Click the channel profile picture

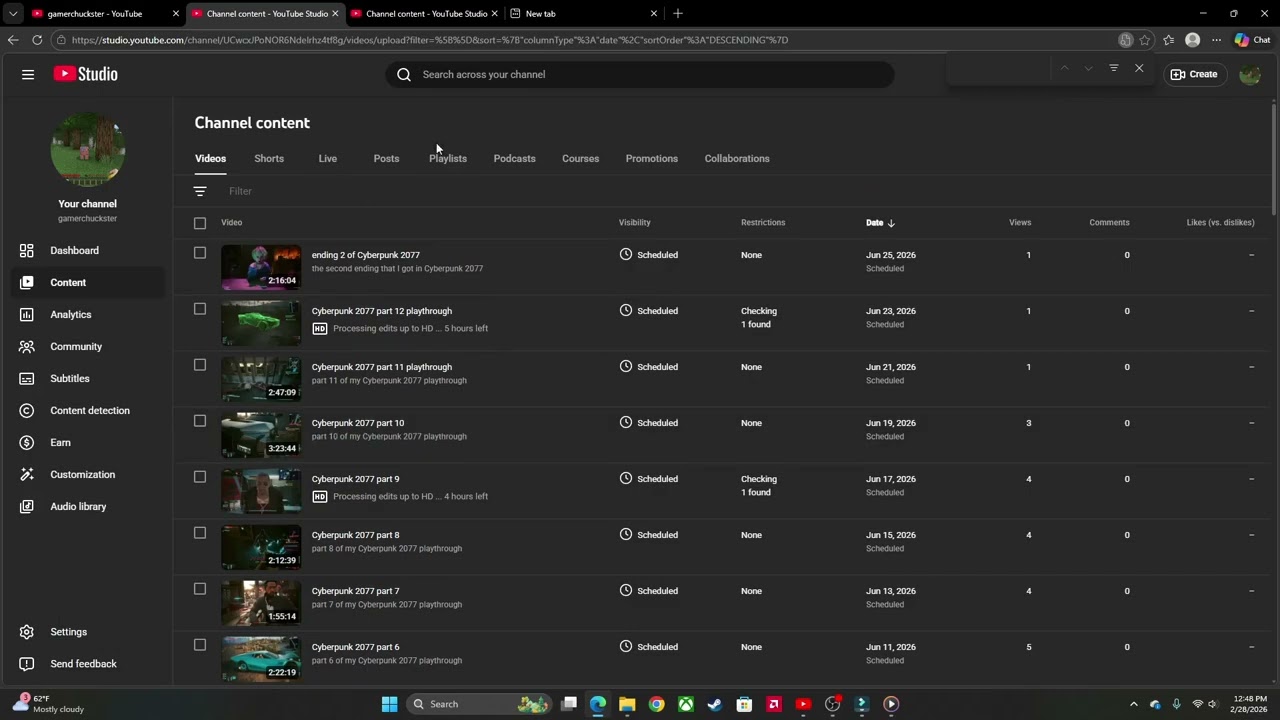tap(88, 149)
